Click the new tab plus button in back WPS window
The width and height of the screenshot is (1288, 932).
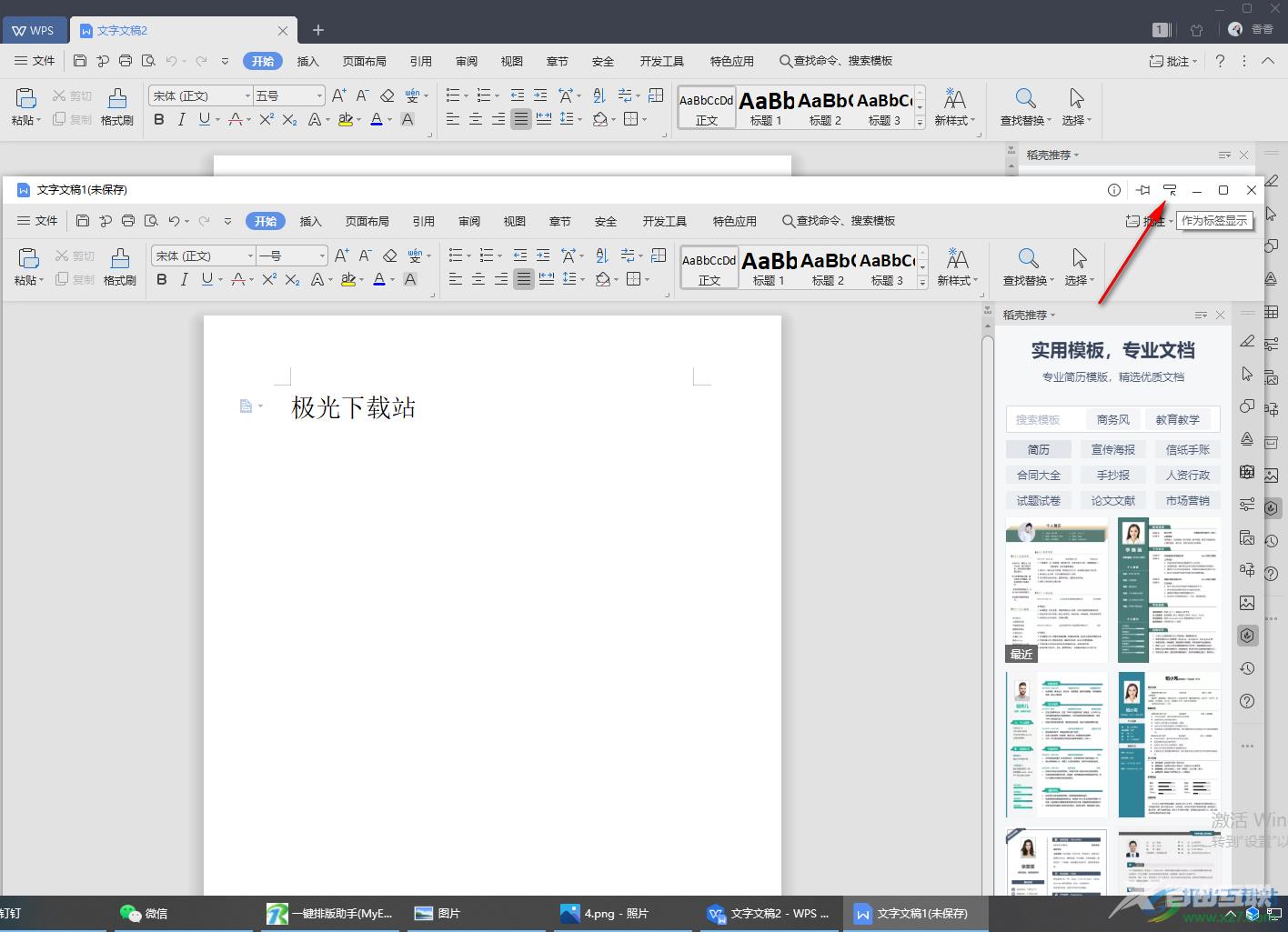click(x=318, y=30)
